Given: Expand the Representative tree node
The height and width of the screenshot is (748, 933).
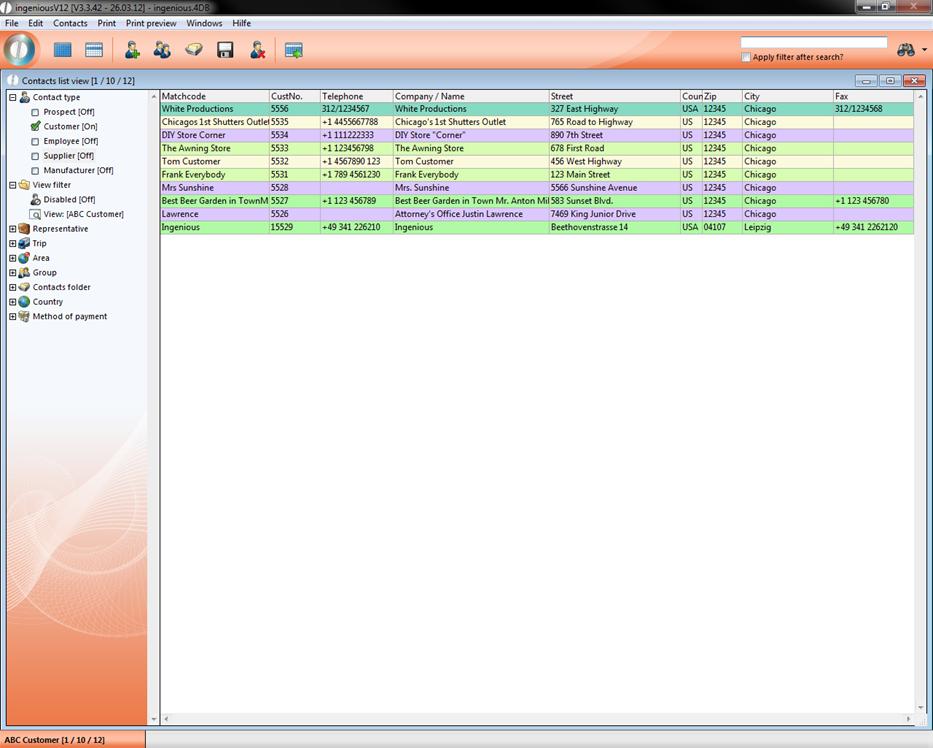Looking at the screenshot, I should [13, 229].
